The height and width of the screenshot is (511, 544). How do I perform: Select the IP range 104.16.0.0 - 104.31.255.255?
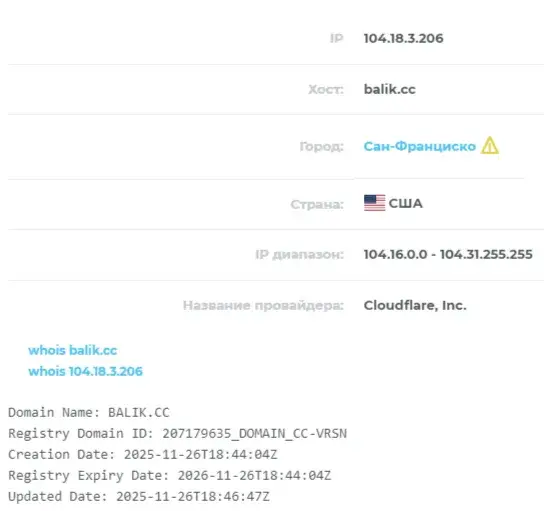pyautogui.click(x=448, y=254)
